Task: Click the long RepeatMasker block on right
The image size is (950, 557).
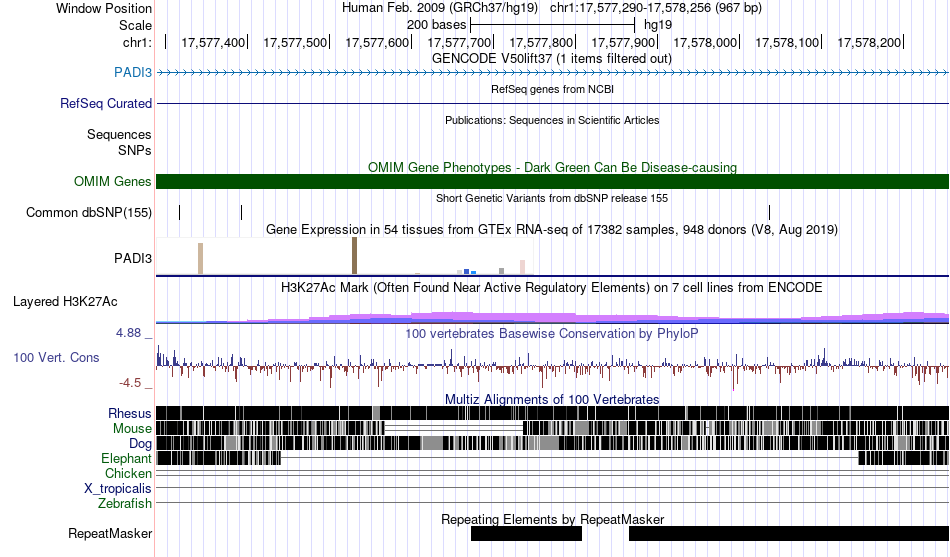Action: 789,533
